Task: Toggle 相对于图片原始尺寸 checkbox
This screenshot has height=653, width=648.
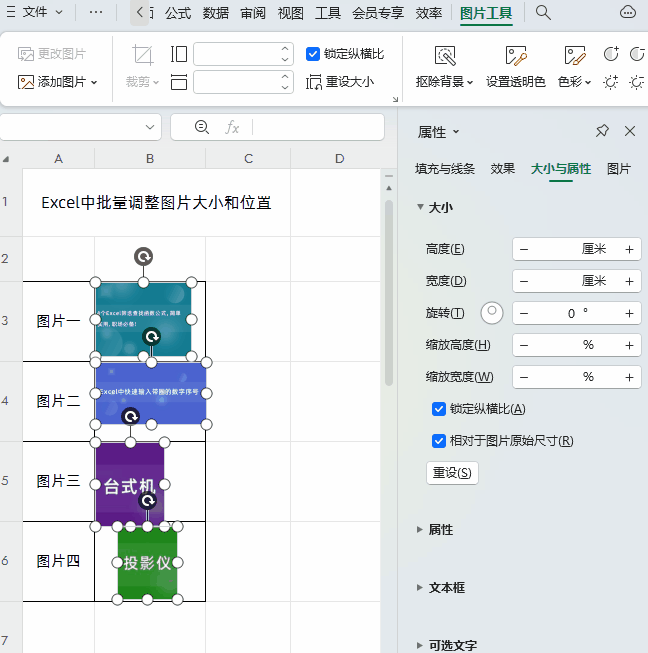Action: click(x=439, y=441)
